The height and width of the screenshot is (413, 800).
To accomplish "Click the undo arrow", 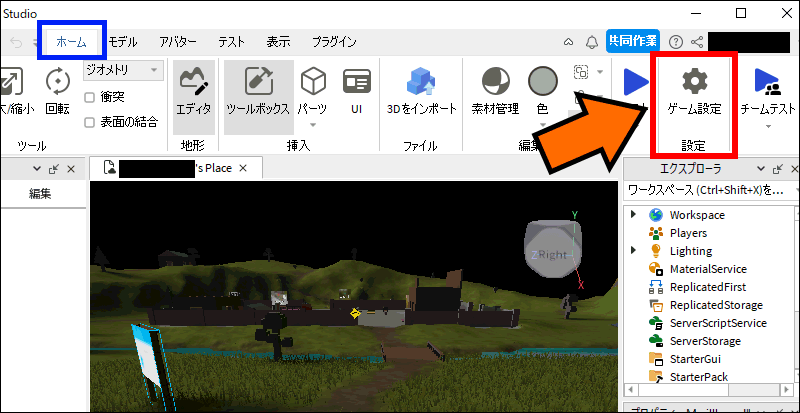I will click(x=16, y=43).
